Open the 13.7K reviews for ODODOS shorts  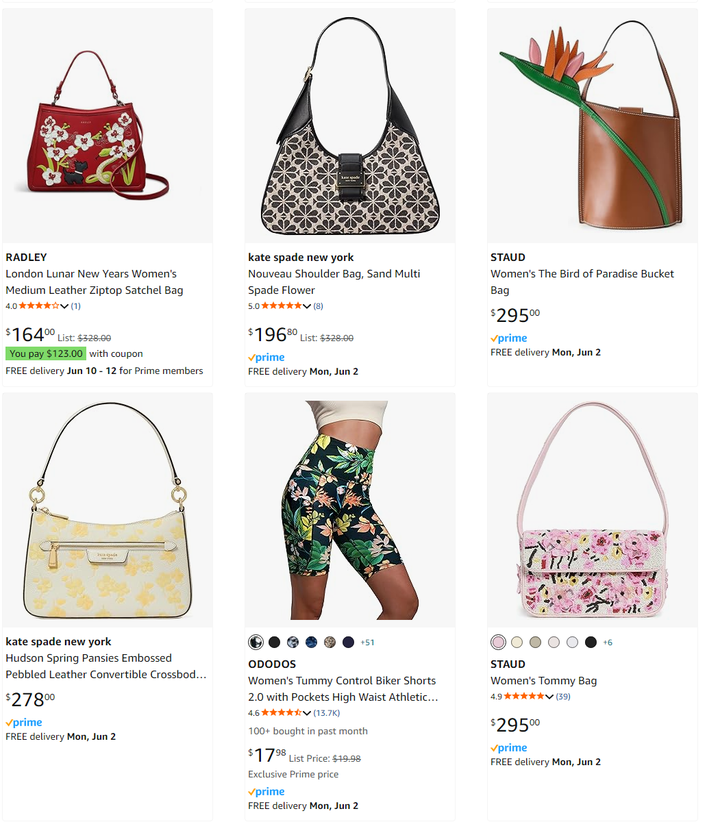click(x=327, y=713)
